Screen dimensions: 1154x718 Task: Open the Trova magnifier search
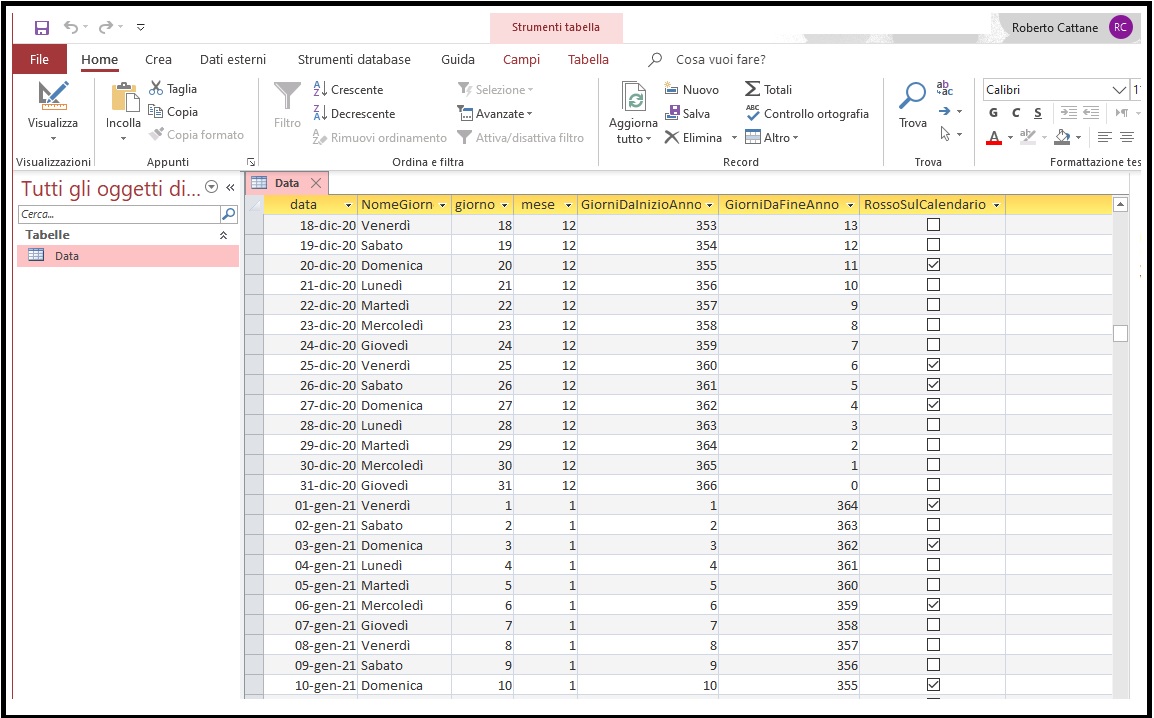(x=913, y=96)
